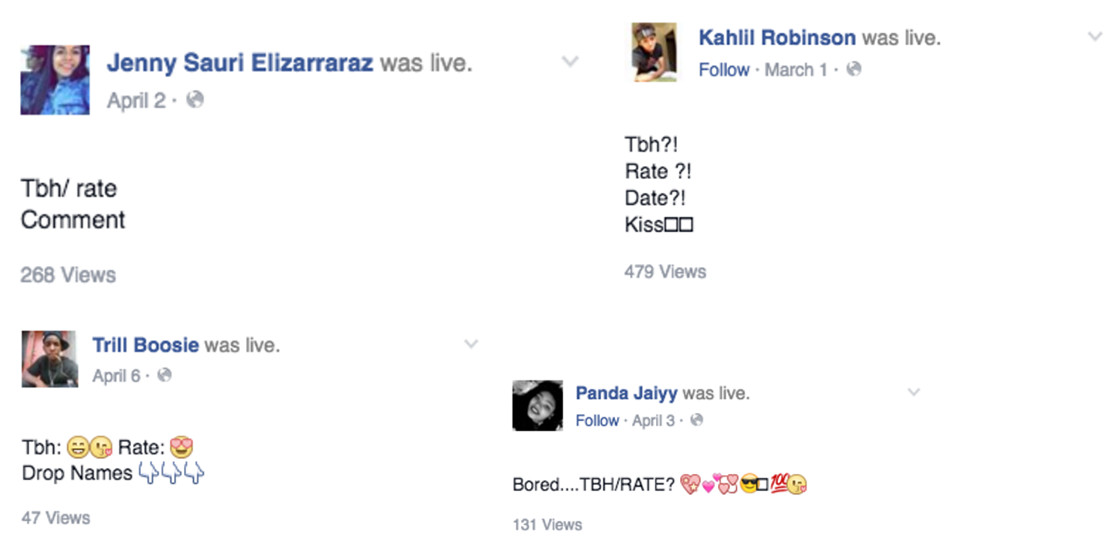Open the April 2 post timestamp

coord(136,101)
